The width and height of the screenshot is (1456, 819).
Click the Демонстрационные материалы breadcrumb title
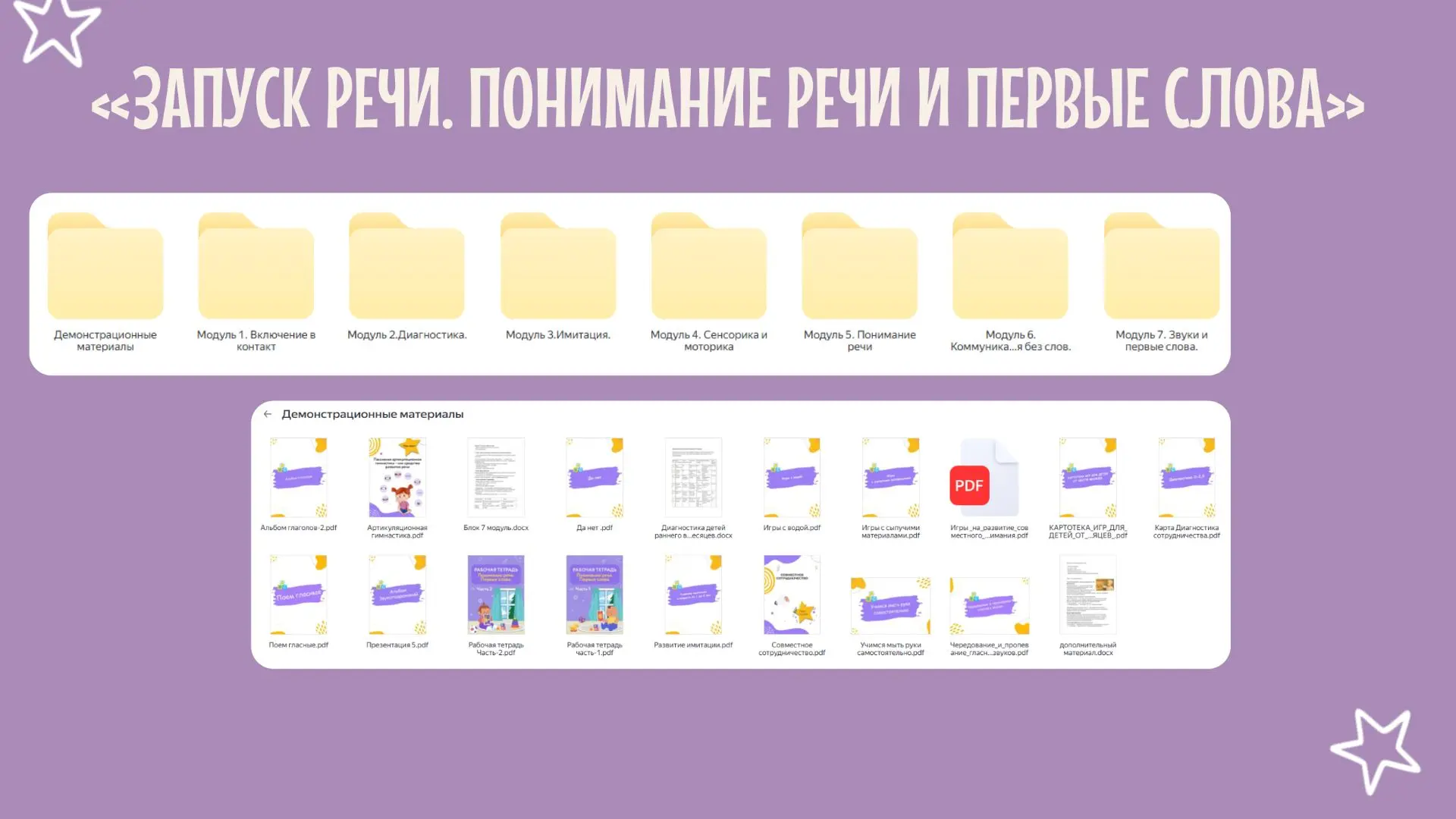tap(372, 414)
